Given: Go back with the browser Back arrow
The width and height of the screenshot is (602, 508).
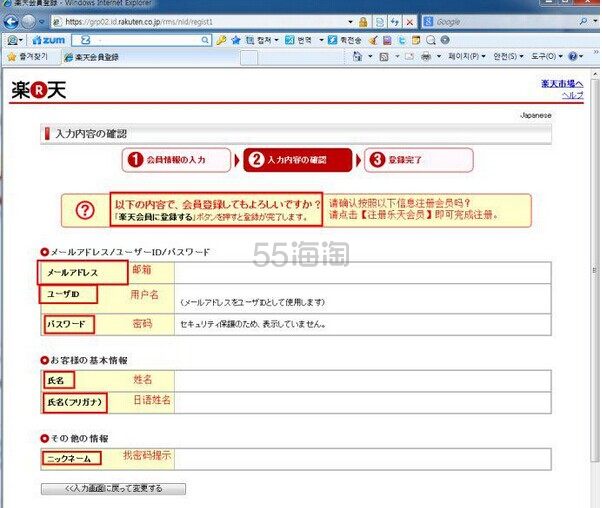Looking at the screenshot, I should click(x=10, y=22).
